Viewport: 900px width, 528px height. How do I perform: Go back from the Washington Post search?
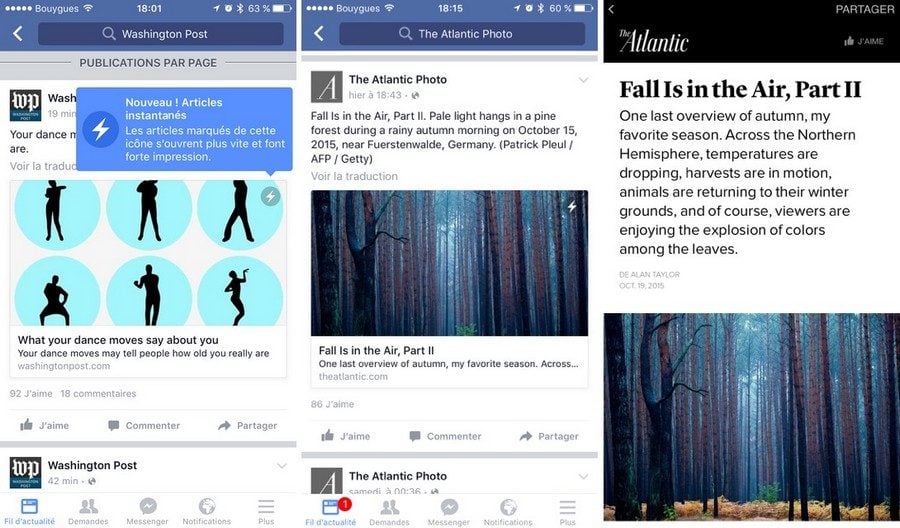coord(18,34)
